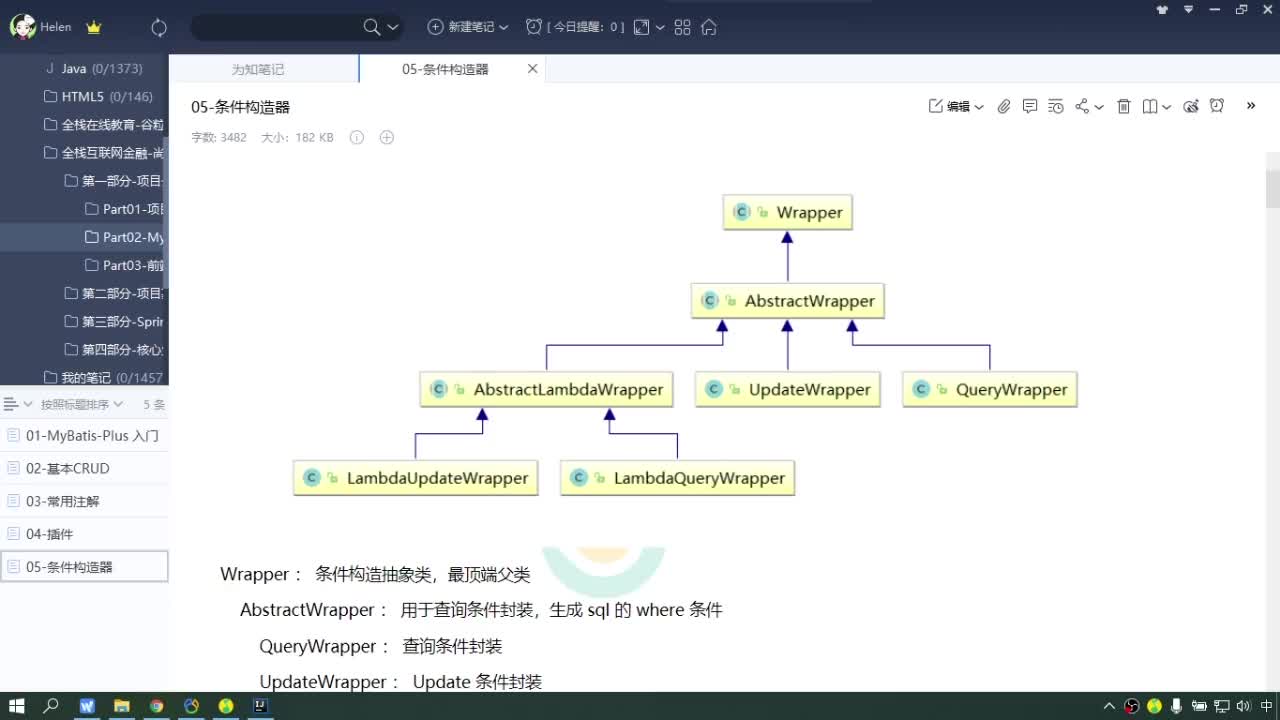Select the 第三部分-Sprin folder
Screen dimensions: 1280x720
84,321
